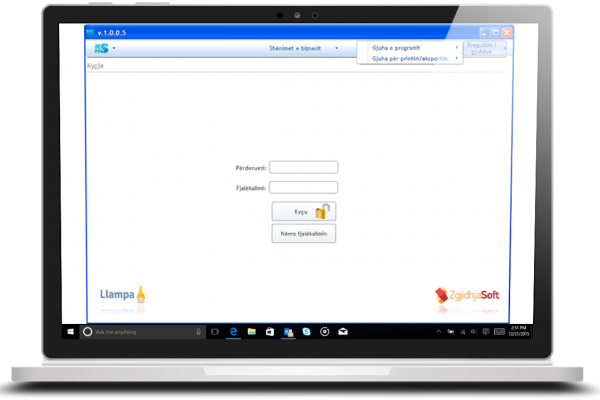Click the network tray icon
Viewport: 600px width, 400px height.
(462, 332)
